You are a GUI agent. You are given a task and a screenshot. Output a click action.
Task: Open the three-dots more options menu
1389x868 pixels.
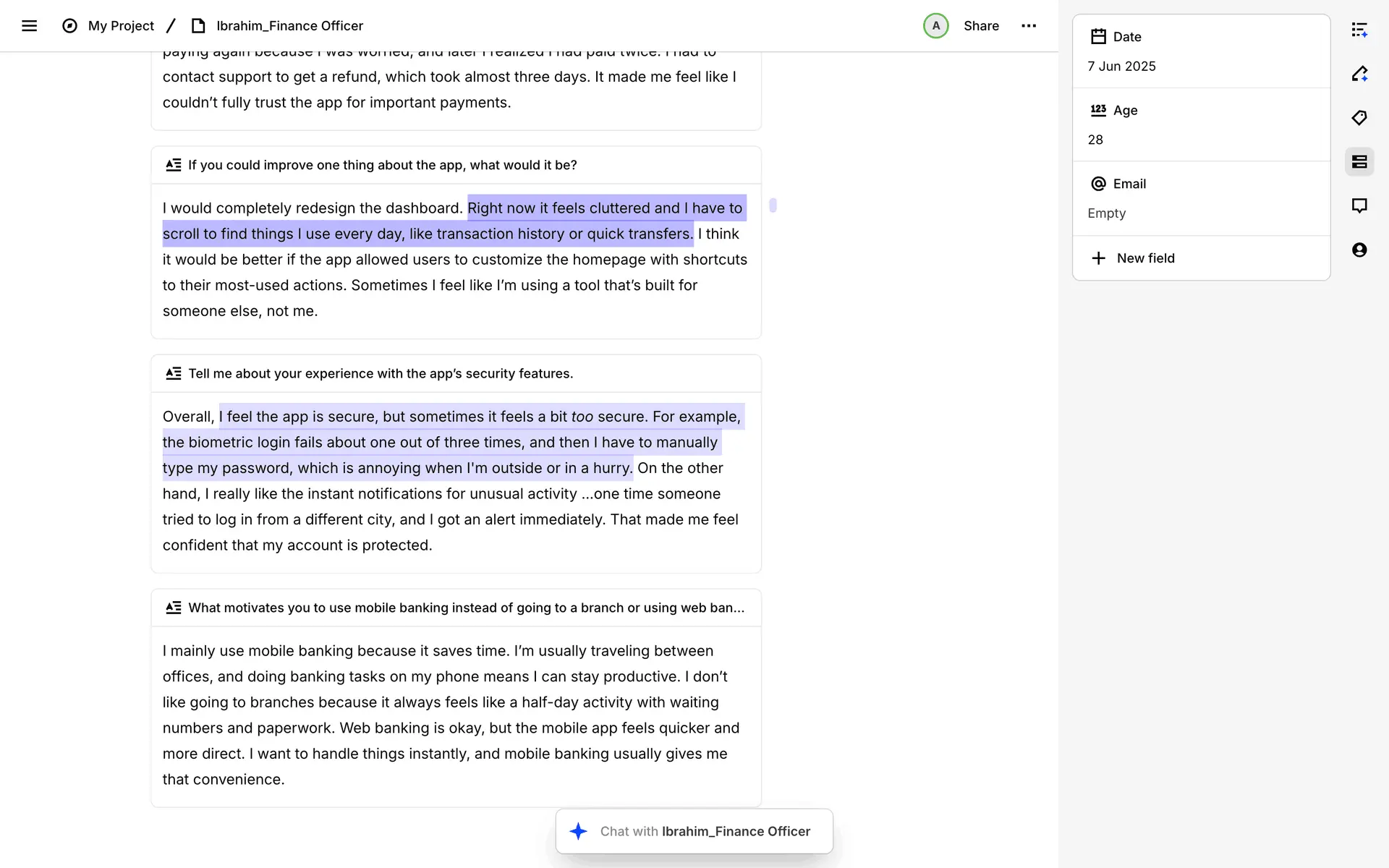click(x=1029, y=26)
